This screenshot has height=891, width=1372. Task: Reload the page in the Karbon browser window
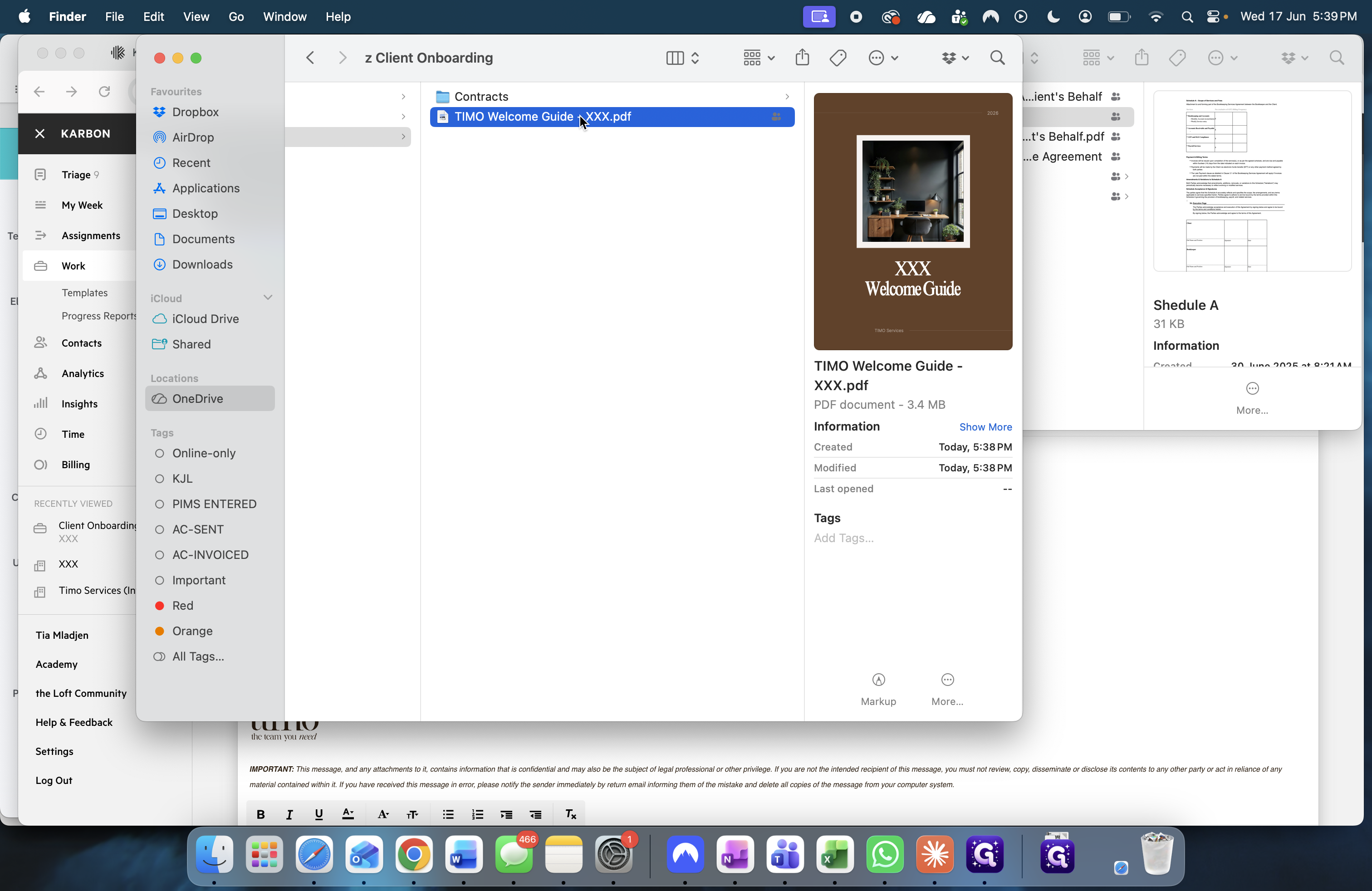104,92
